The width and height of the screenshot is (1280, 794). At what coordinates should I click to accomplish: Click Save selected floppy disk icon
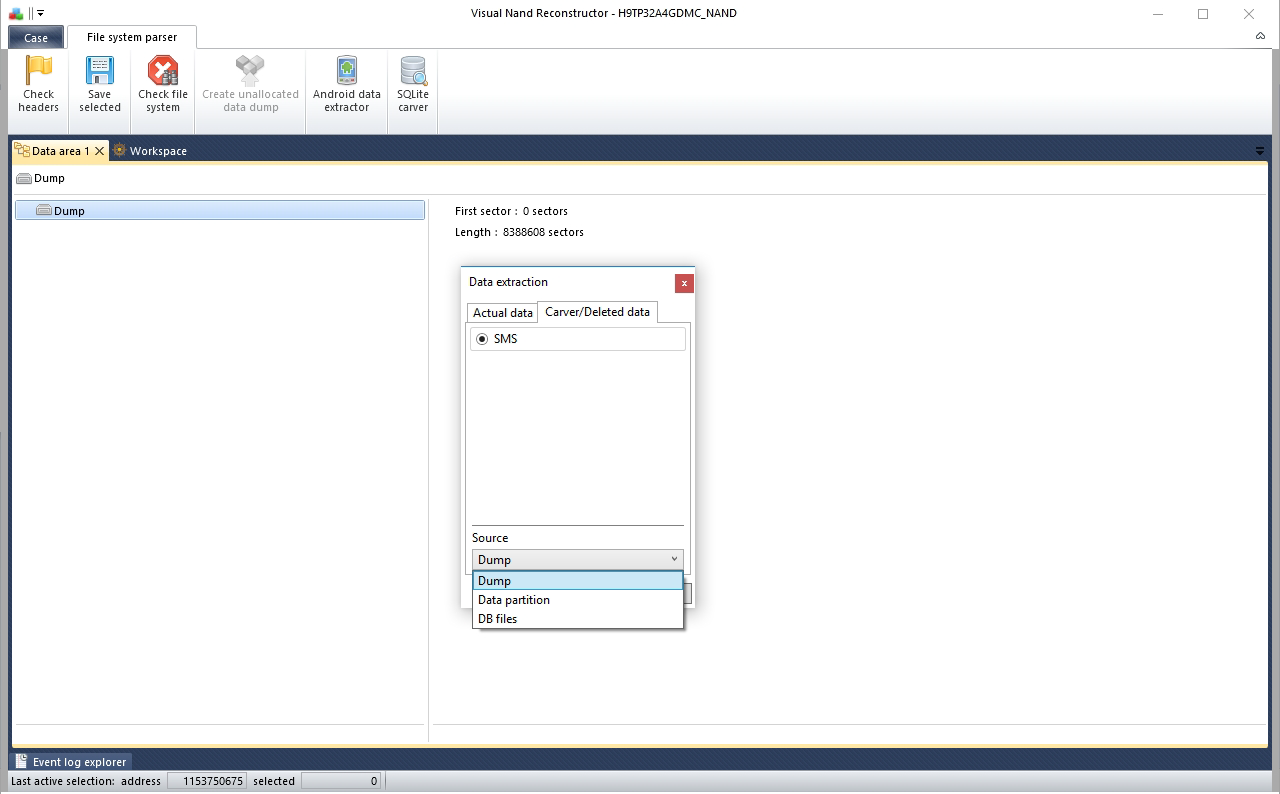100,71
